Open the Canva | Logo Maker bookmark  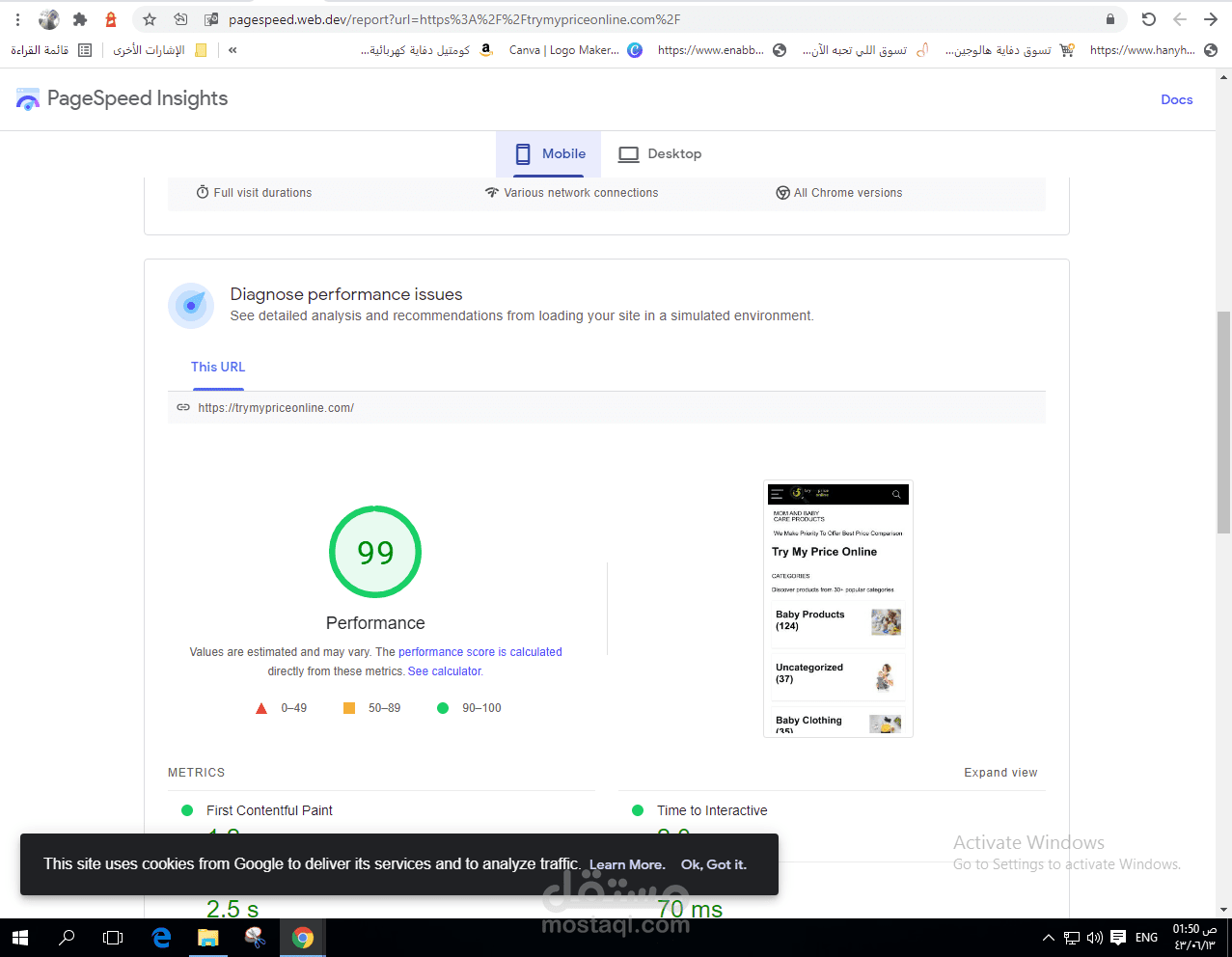(x=576, y=50)
